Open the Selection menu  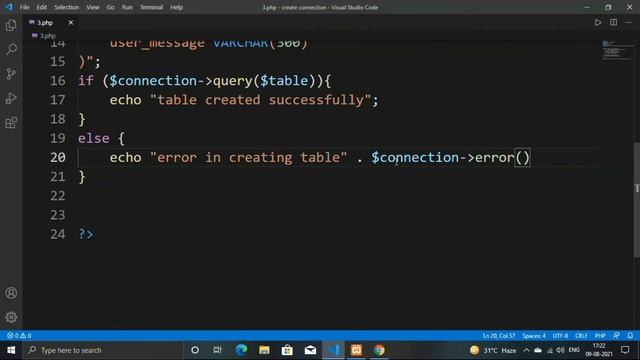tap(67, 7)
